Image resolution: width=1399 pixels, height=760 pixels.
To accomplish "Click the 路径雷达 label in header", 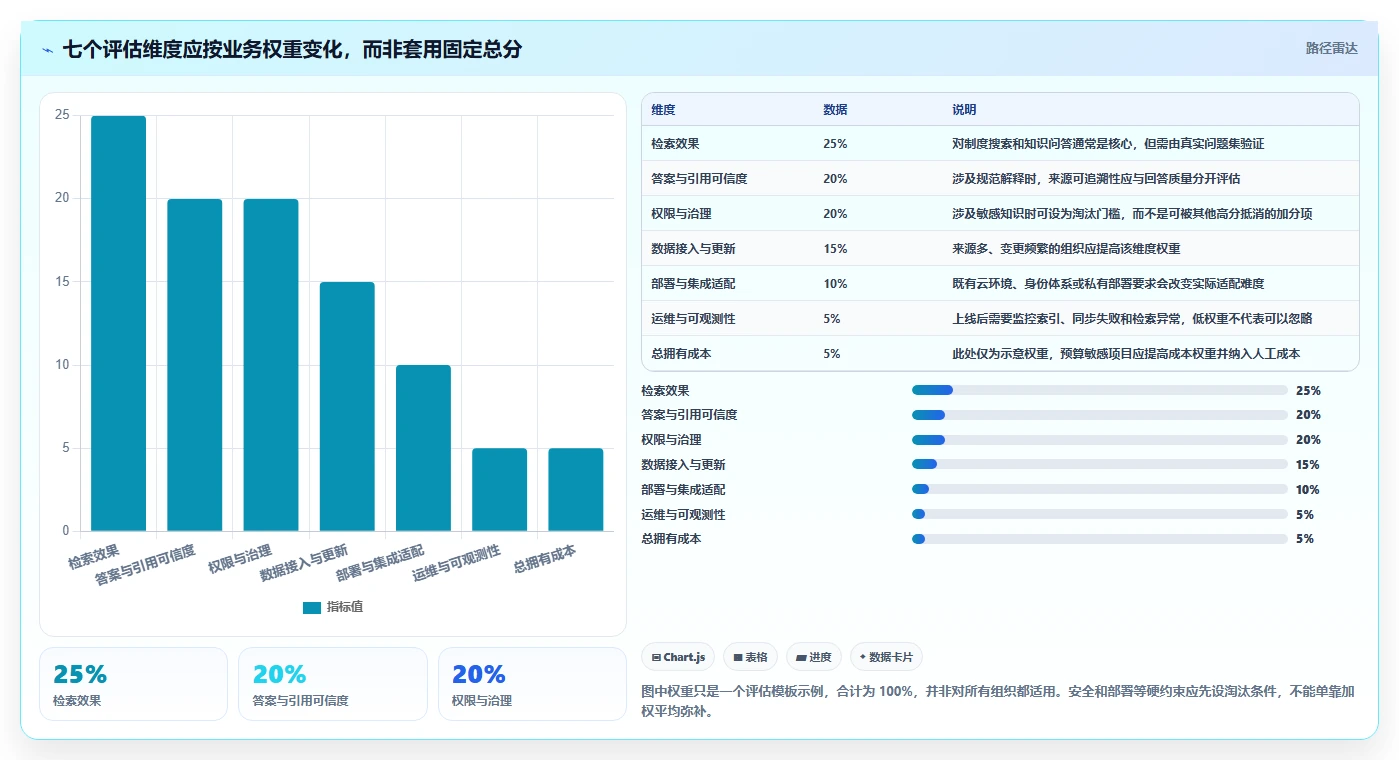I will click(x=1331, y=48).
